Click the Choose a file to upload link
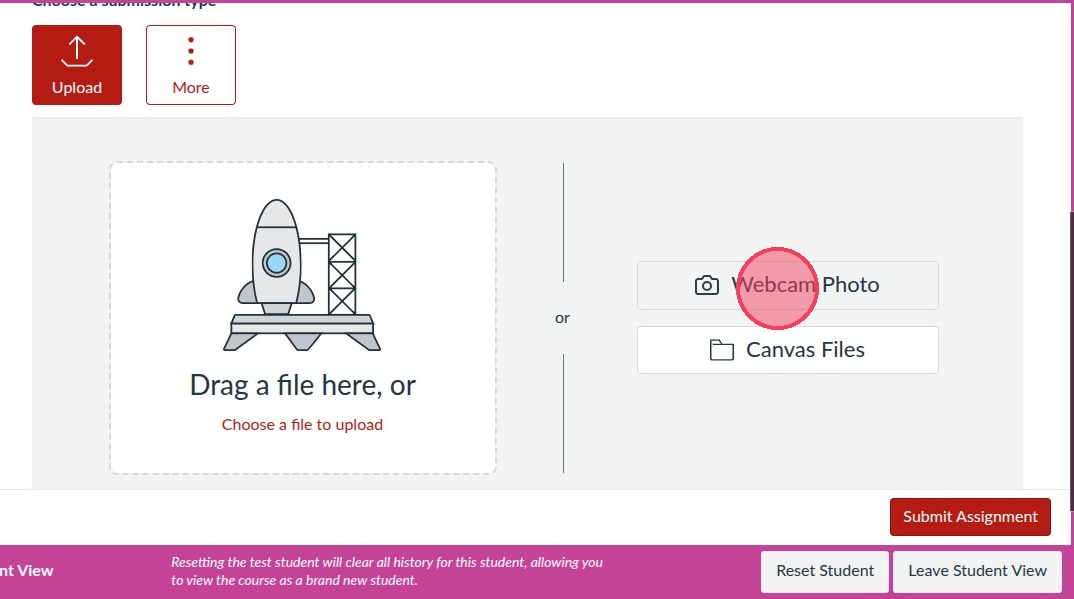1074x599 pixels. (302, 425)
